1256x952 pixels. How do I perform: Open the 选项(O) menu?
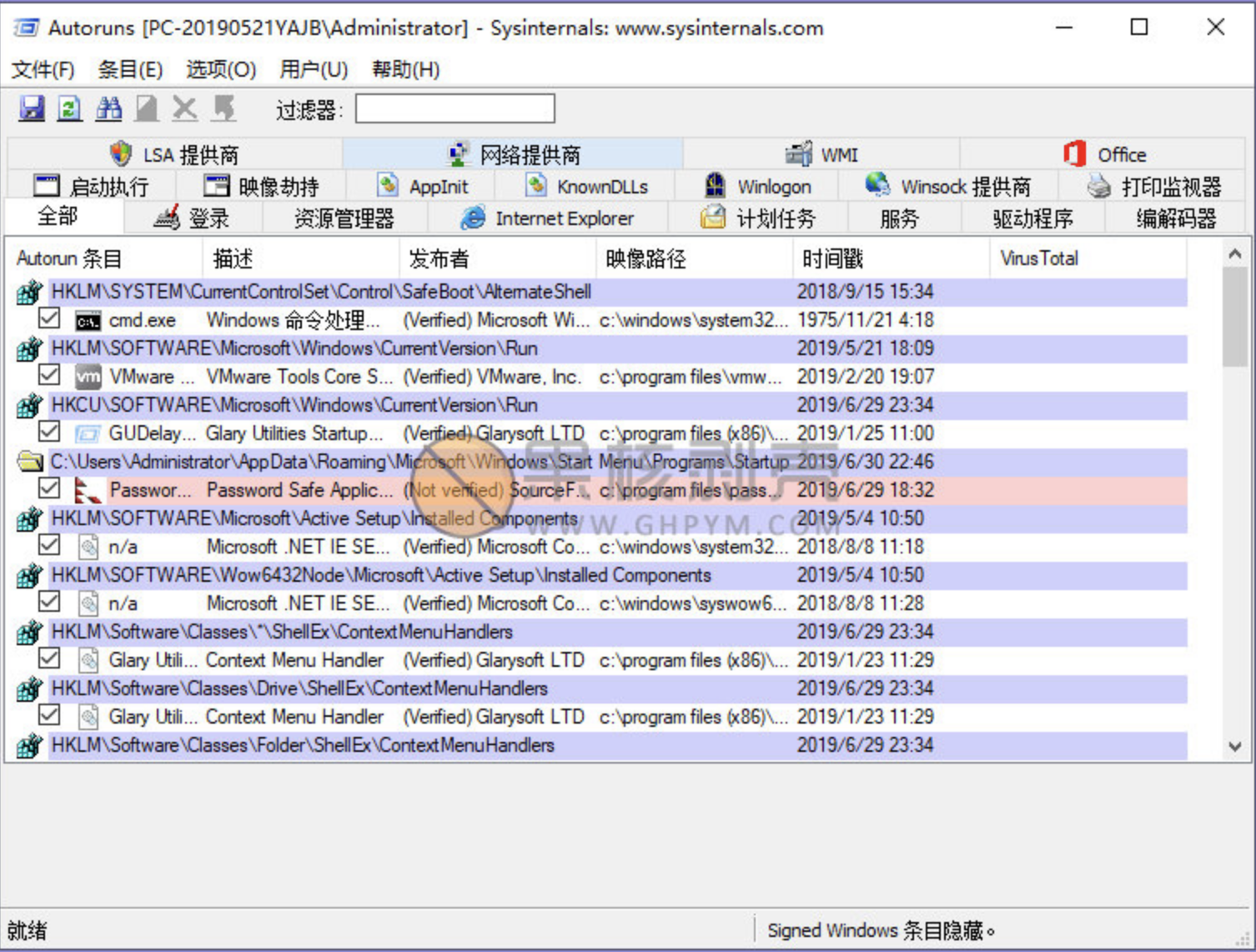[x=221, y=69]
